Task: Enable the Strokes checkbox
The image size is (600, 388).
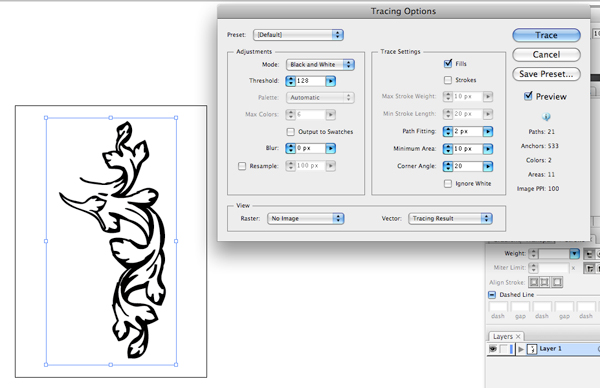Action: pos(448,80)
